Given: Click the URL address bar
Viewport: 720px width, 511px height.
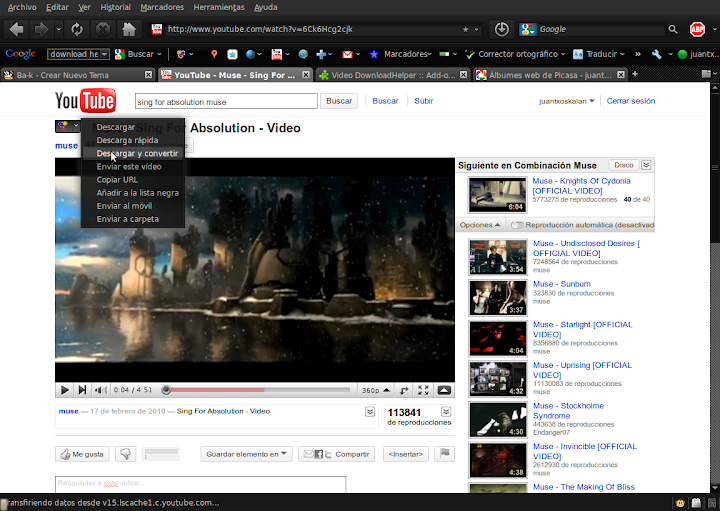Looking at the screenshot, I should click(x=317, y=29).
